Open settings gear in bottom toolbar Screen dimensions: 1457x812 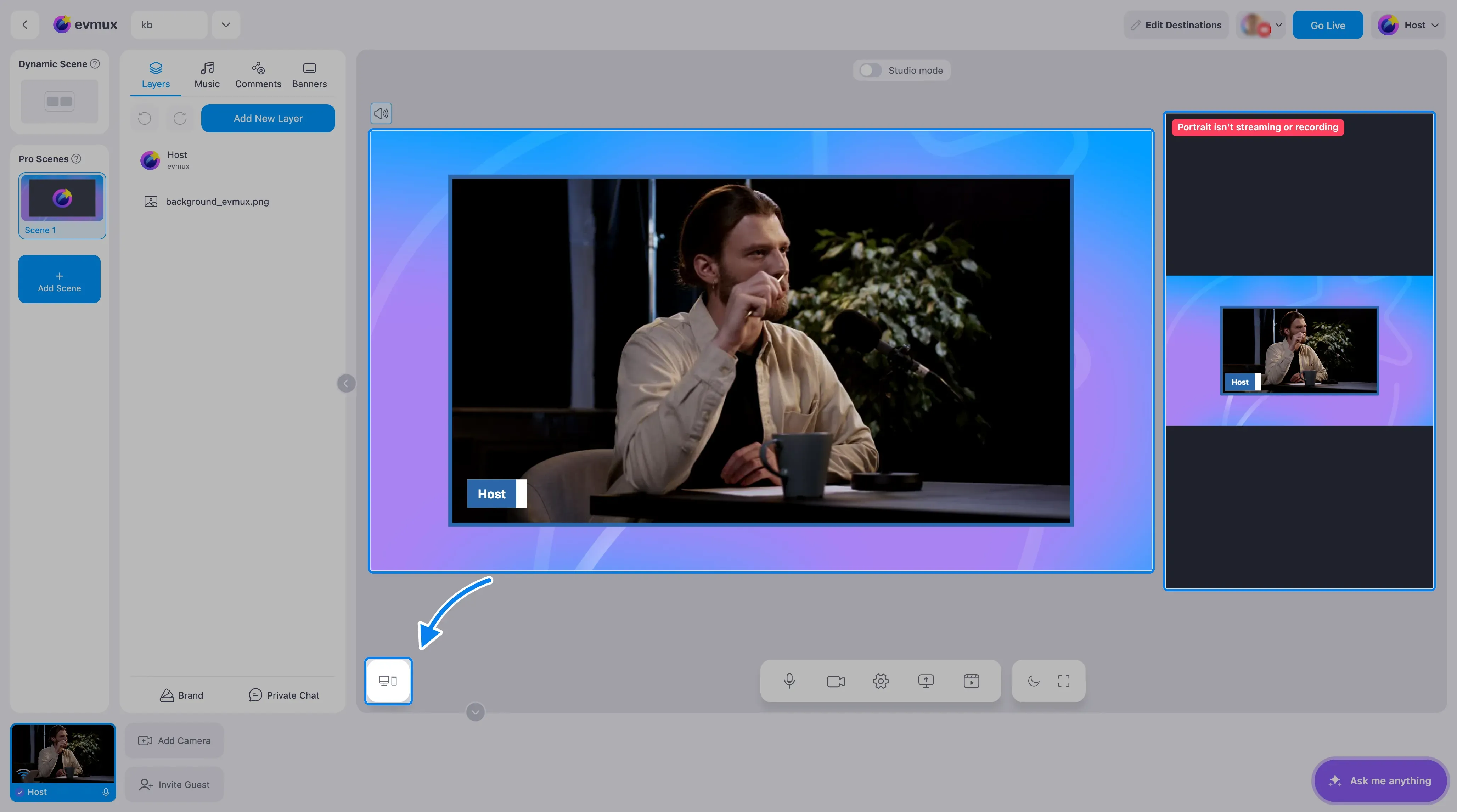coord(881,681)
